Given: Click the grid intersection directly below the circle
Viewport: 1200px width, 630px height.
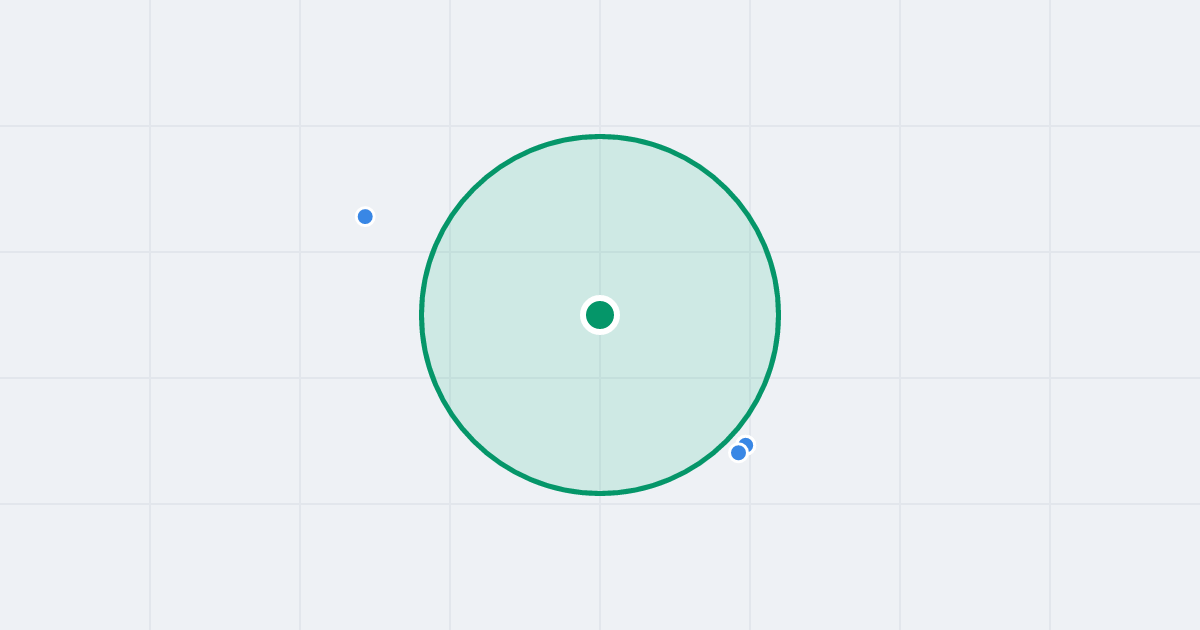Looking at the screenshot, I should click(x=600, y=504).
